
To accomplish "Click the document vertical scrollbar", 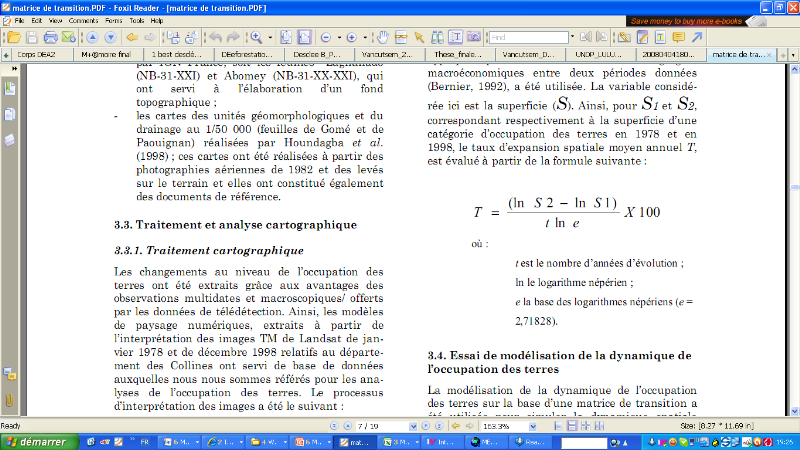I will tap(794, 240).
